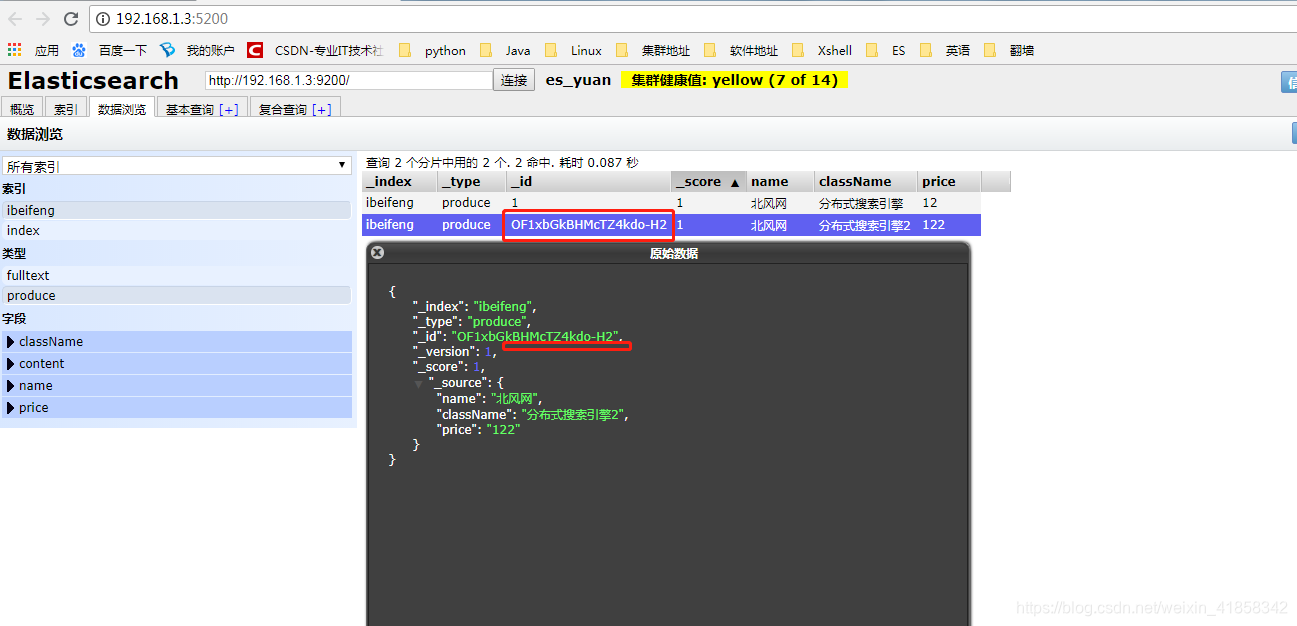Expand the price field filter
Viewport: 1297px width, 626px height.
point(176,408)
